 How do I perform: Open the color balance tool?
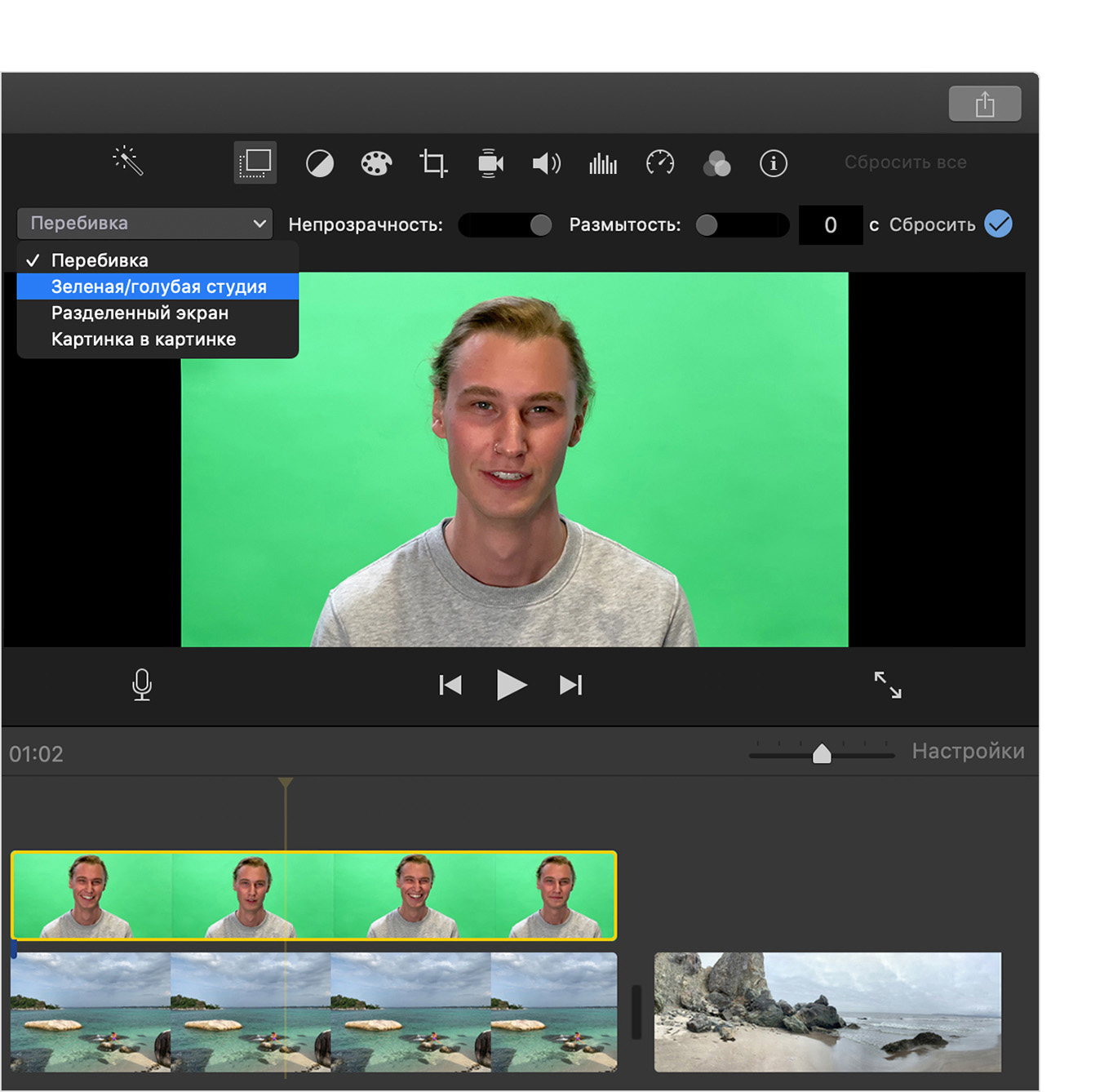[319, 164]
